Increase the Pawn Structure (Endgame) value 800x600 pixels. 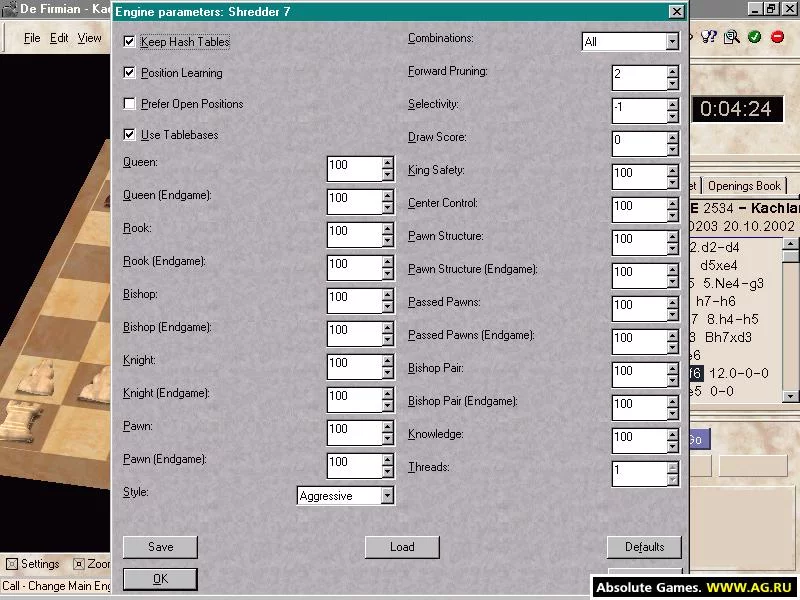tap(672, 270)
